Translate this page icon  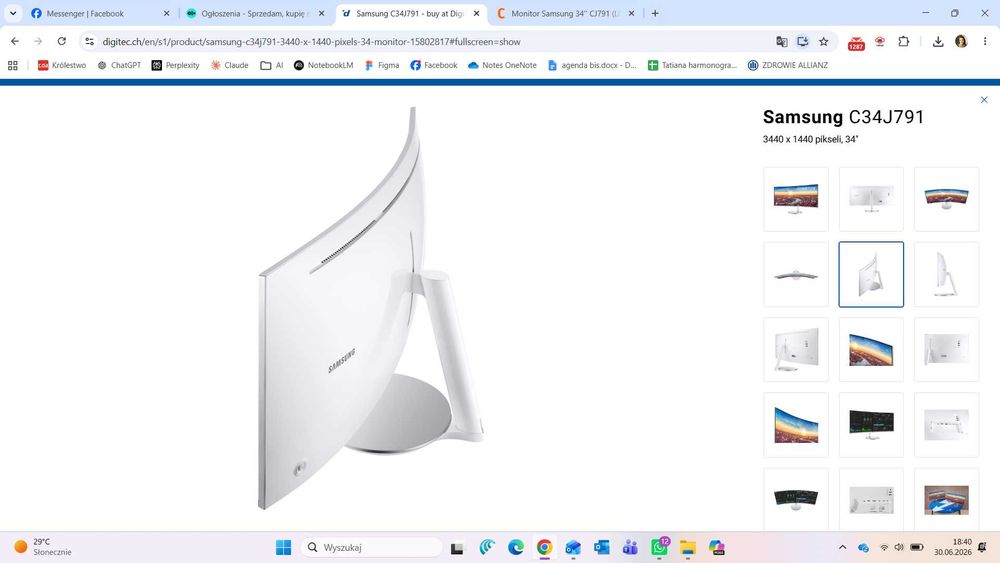pyautogui.click(x=781, y=41)
